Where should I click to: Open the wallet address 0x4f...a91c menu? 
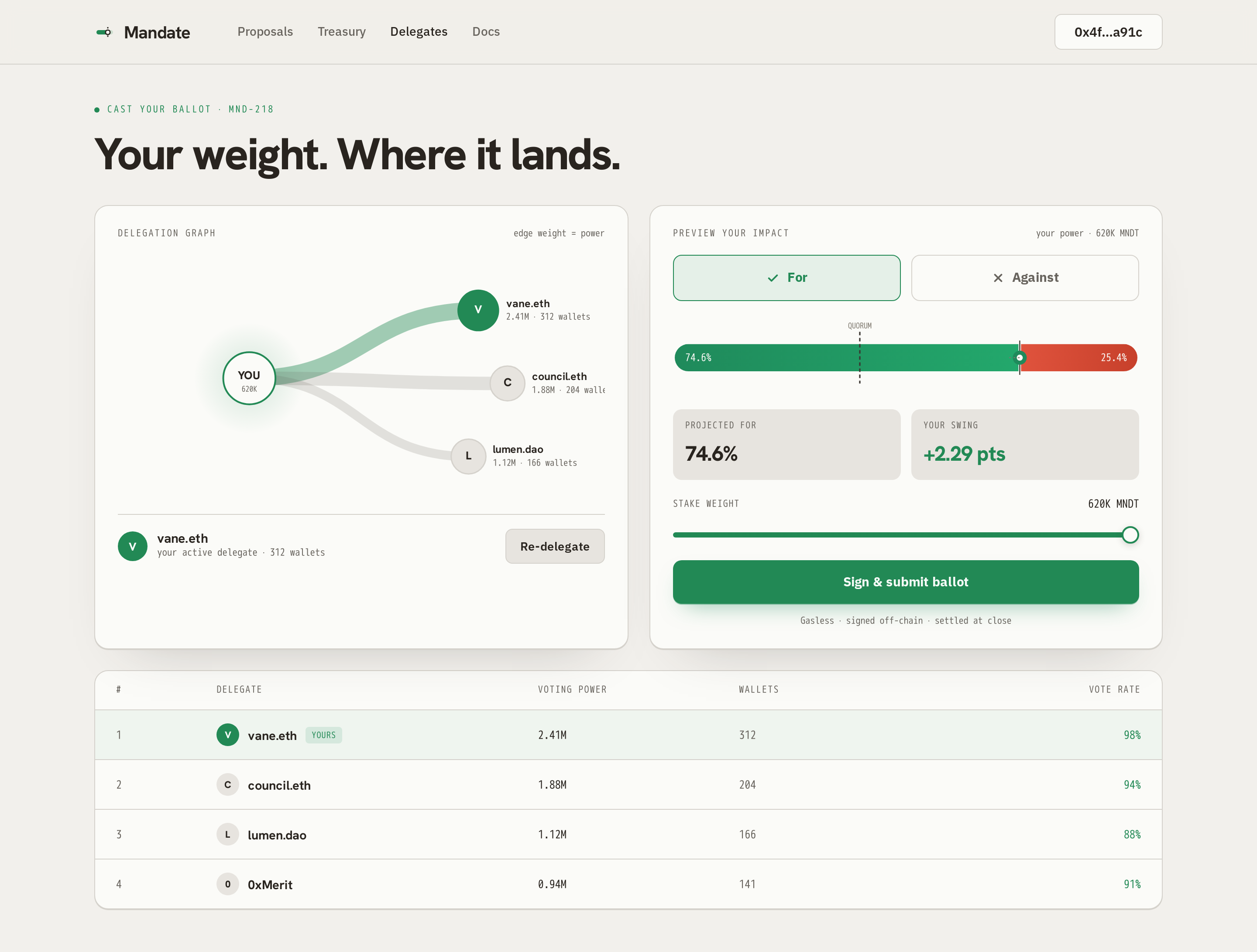pyautogui.click(x=1108, y=32)
